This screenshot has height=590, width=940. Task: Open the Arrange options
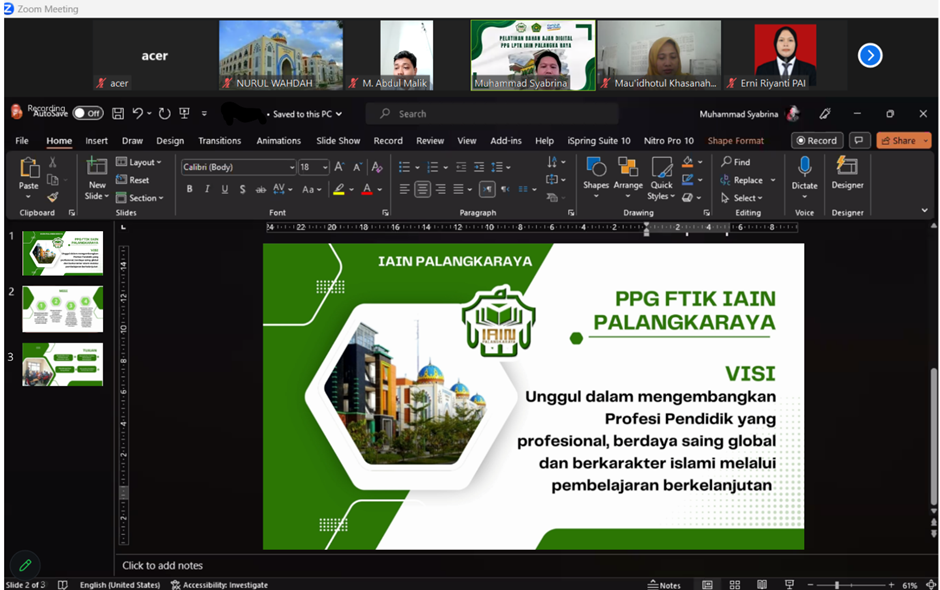[628, 178]
